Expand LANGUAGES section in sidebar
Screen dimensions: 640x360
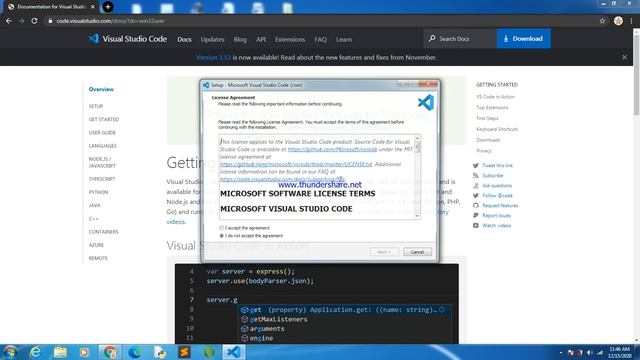click(102, 146)
